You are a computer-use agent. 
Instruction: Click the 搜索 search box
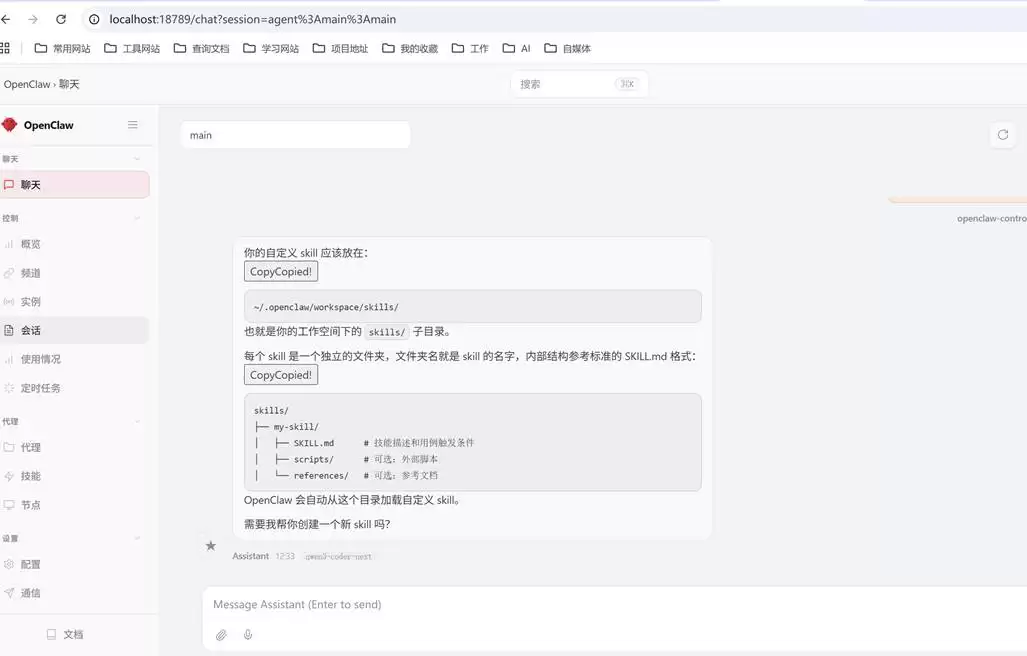[x=565, y=85]
